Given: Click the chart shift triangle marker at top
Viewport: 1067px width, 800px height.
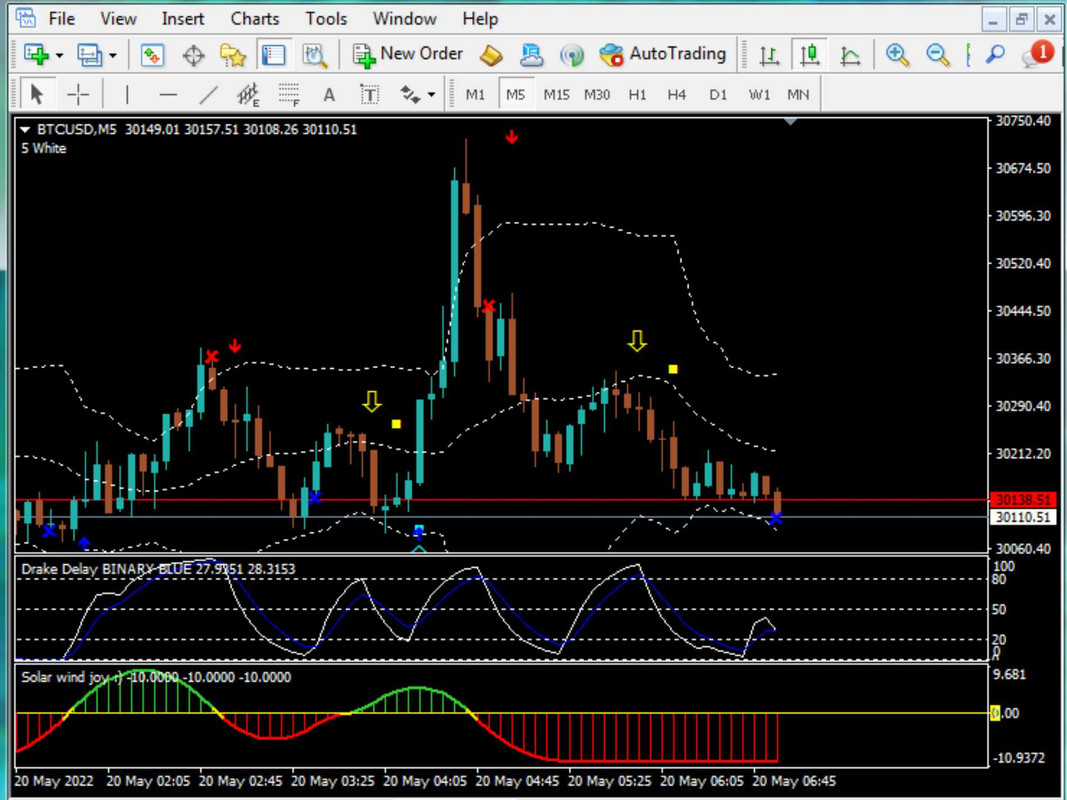Looking at the screenshot, I should (x=790, y=122).
